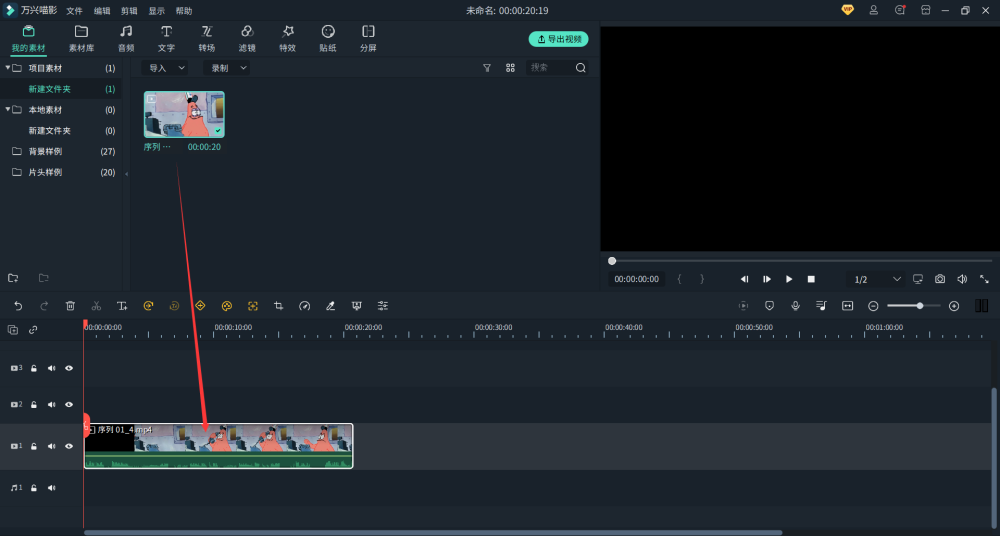Image resolution: width=1000 pixels, height=536 pixels.
Task: Hide video track 3 with eye icon
Action: click(69, 368)
